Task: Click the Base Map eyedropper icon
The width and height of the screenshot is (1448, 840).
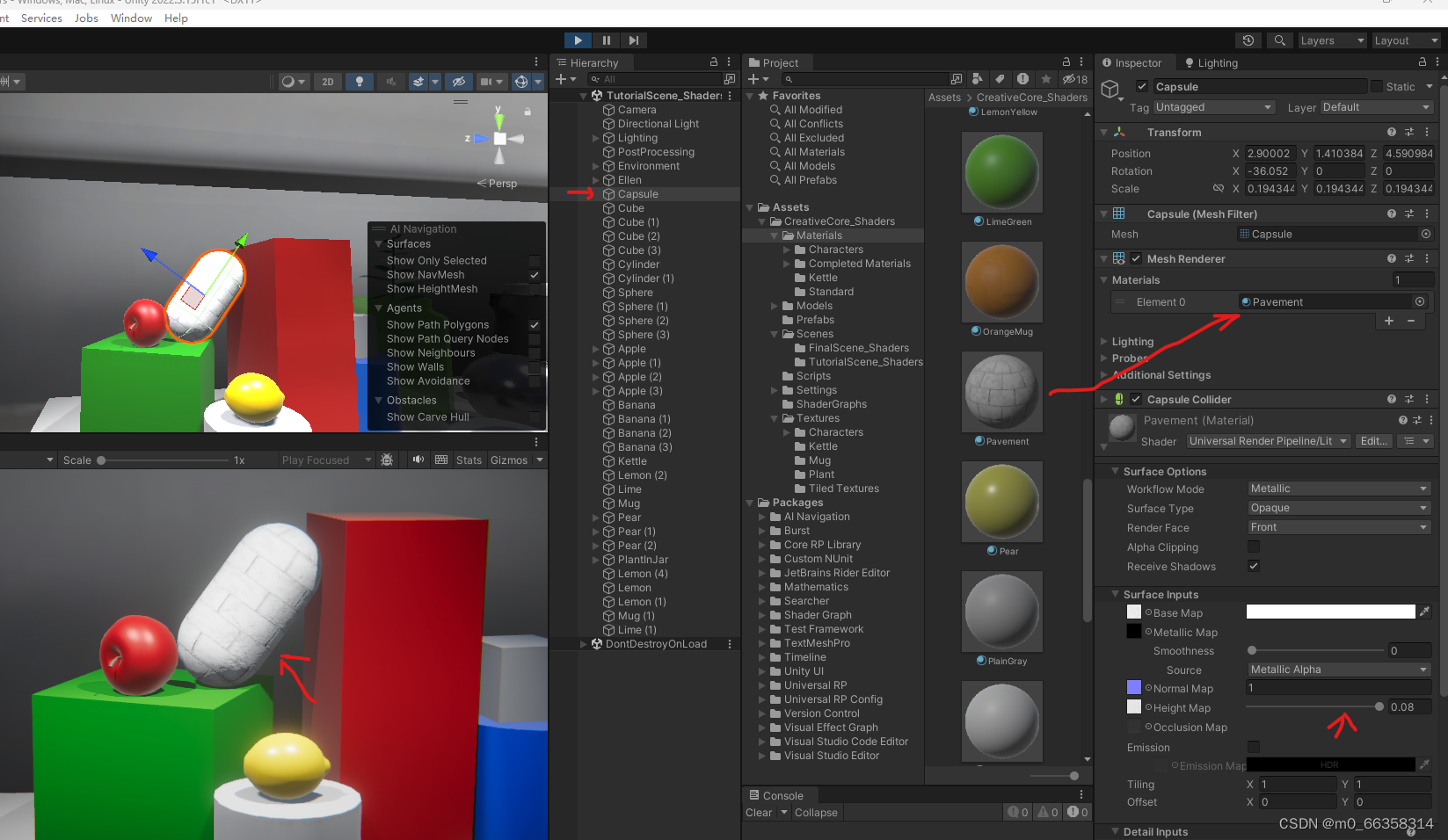Action: [x=1424, y=612]
